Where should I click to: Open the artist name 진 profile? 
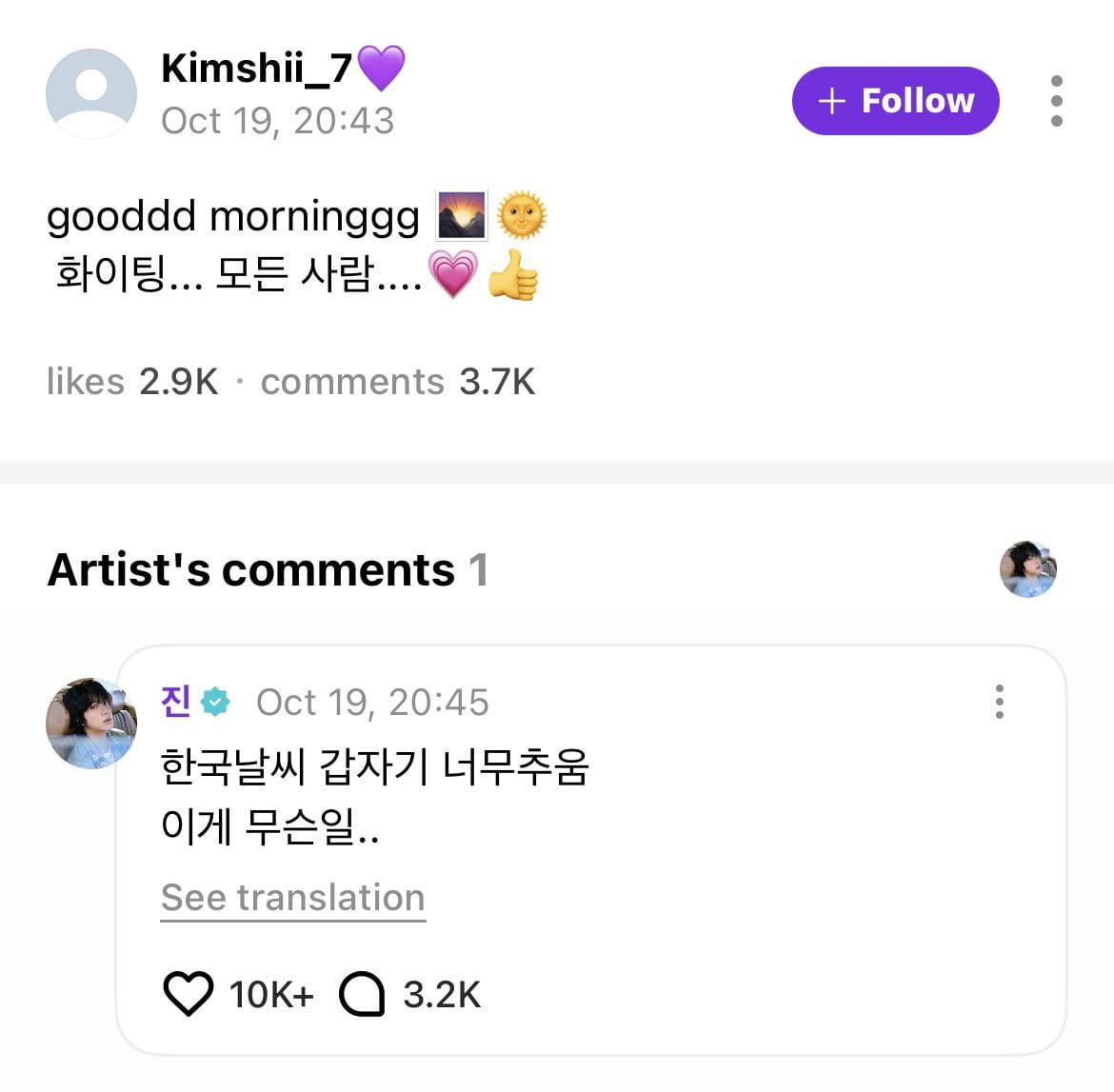pos(176,702)
